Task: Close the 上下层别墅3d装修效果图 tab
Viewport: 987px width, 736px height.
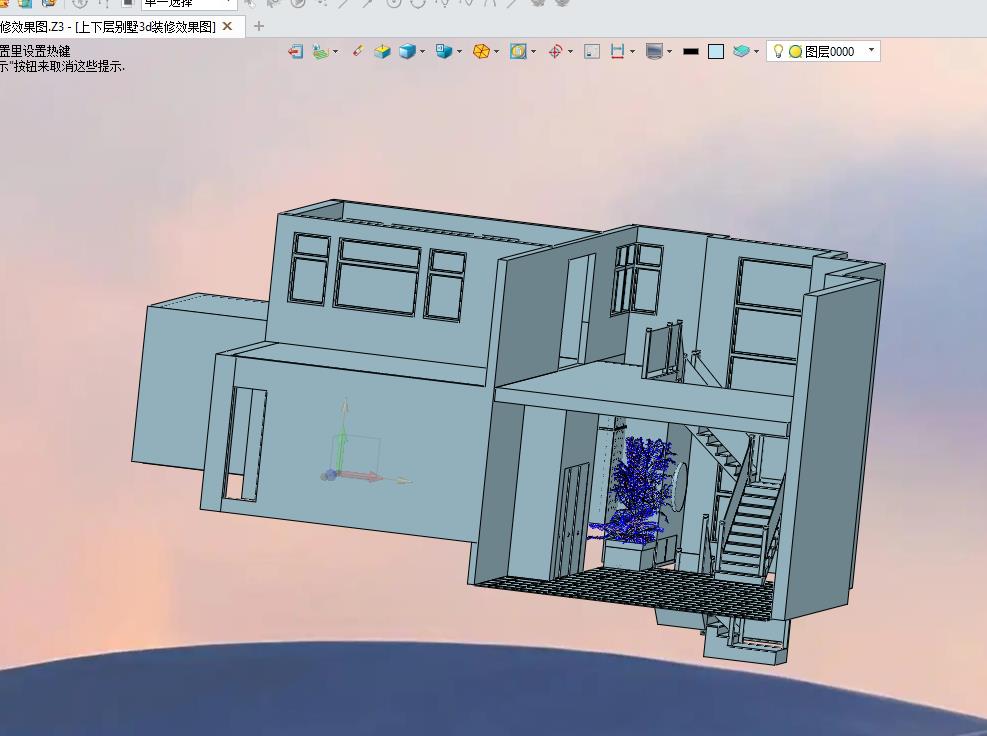Action: 227,26
